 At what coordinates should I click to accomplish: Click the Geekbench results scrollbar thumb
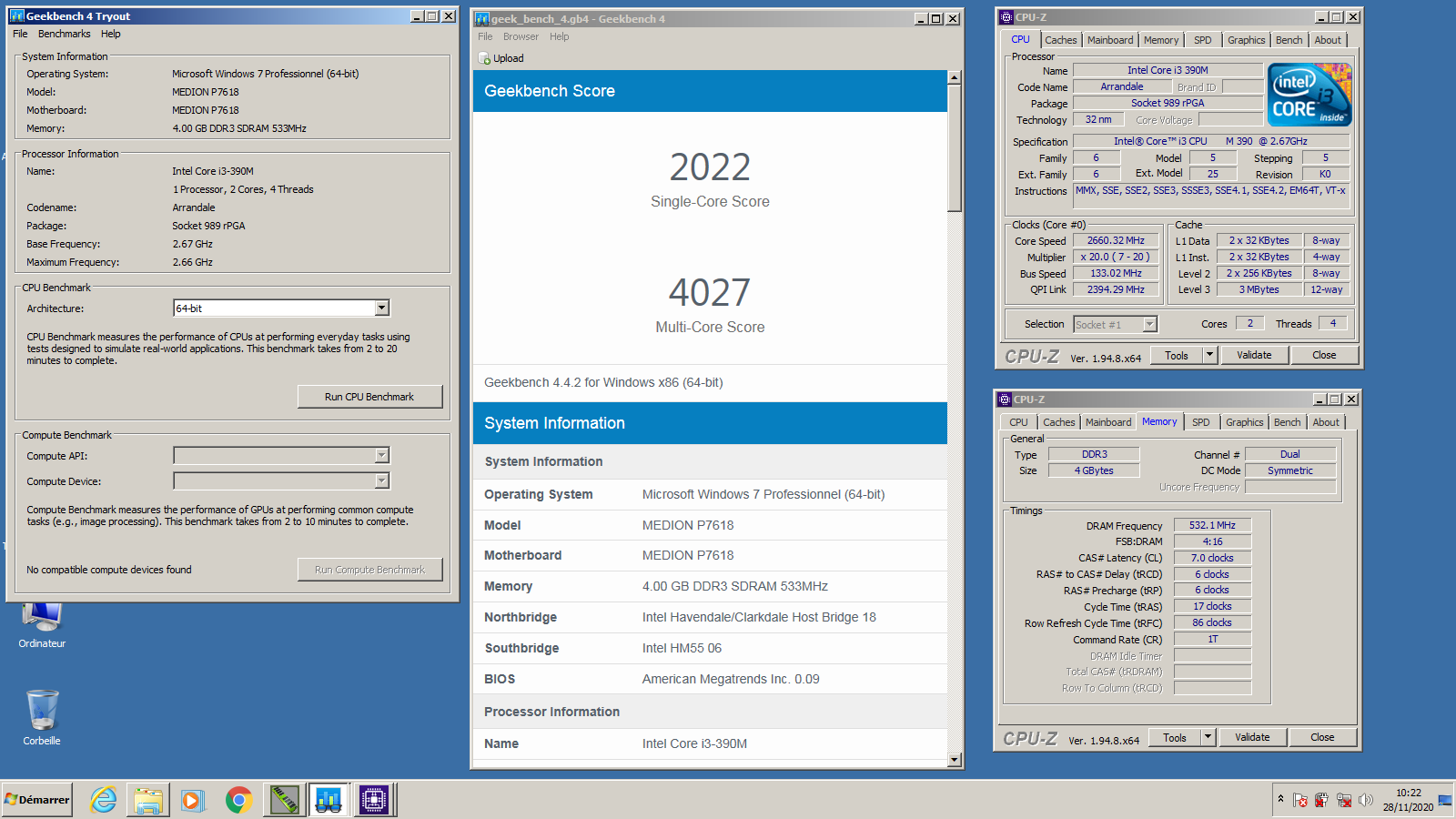[x=955, y=148]
